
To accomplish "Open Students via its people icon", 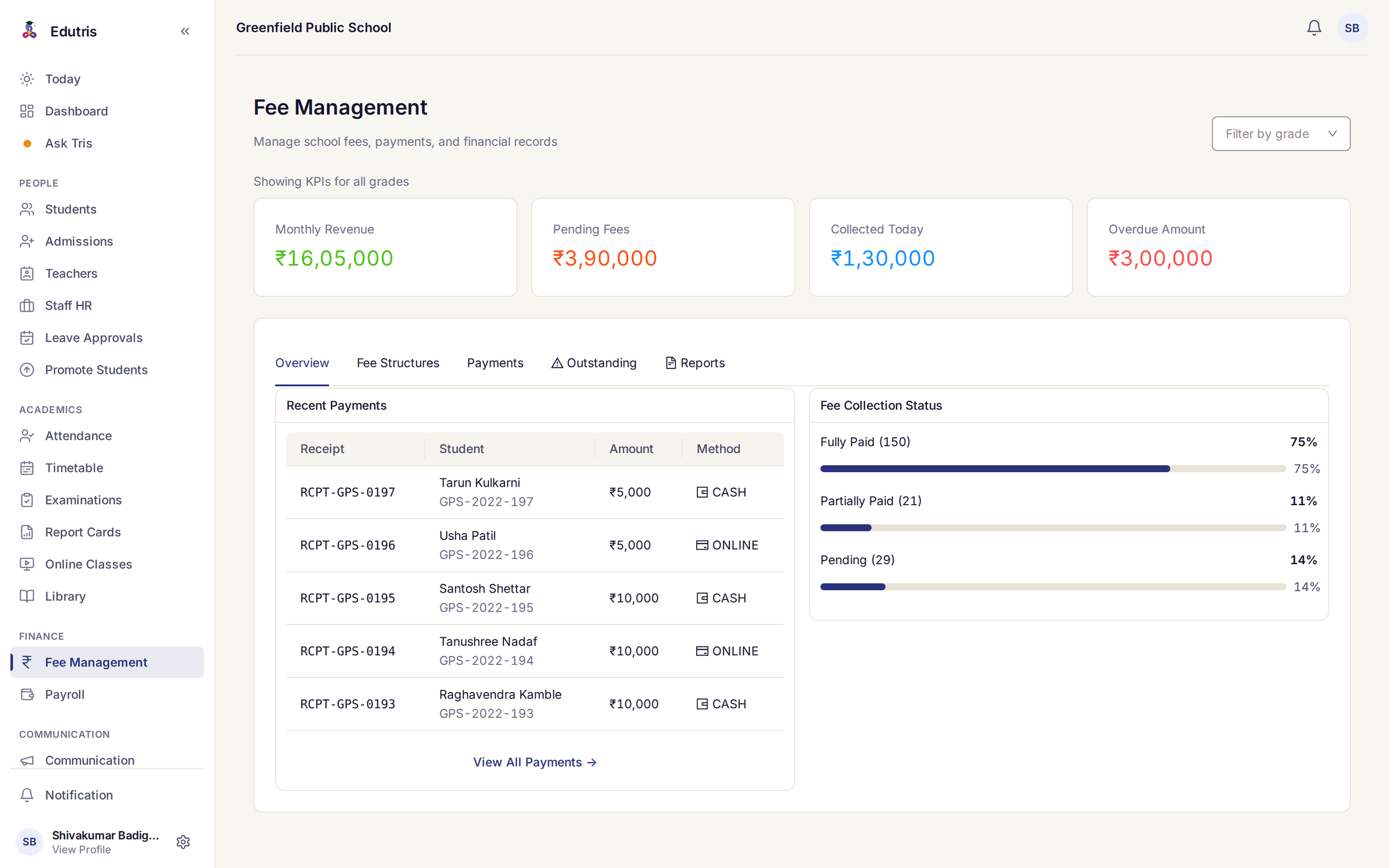I will point(27,209).
